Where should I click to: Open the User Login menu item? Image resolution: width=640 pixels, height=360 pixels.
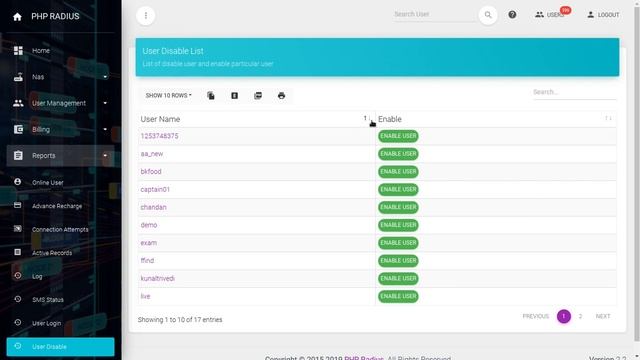(60, 323)
